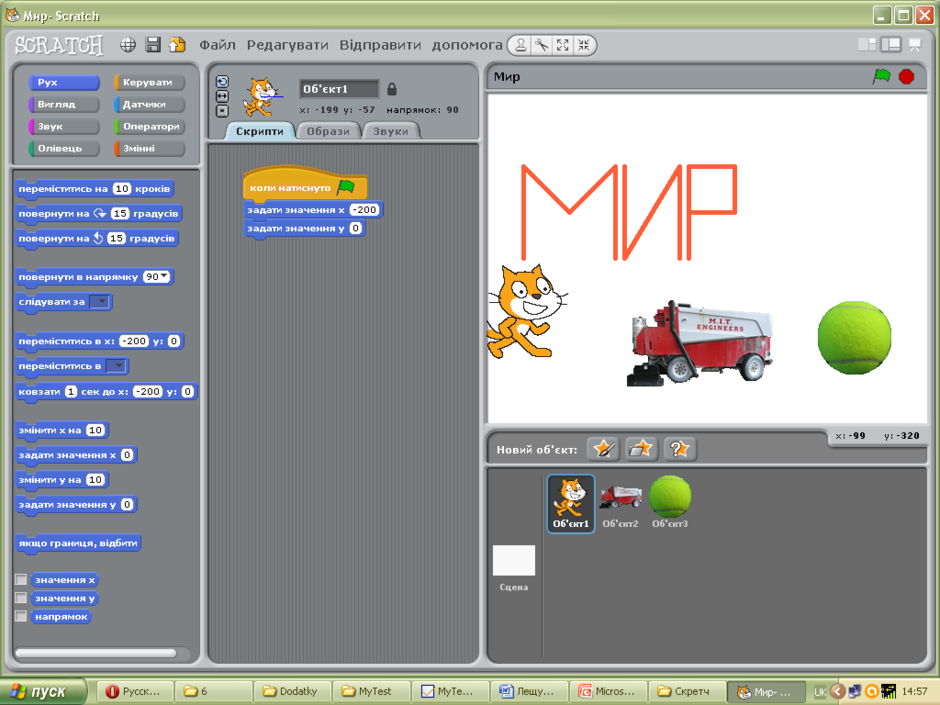Open the 'слідувати за' target dropdown

(x=100, y=302)
